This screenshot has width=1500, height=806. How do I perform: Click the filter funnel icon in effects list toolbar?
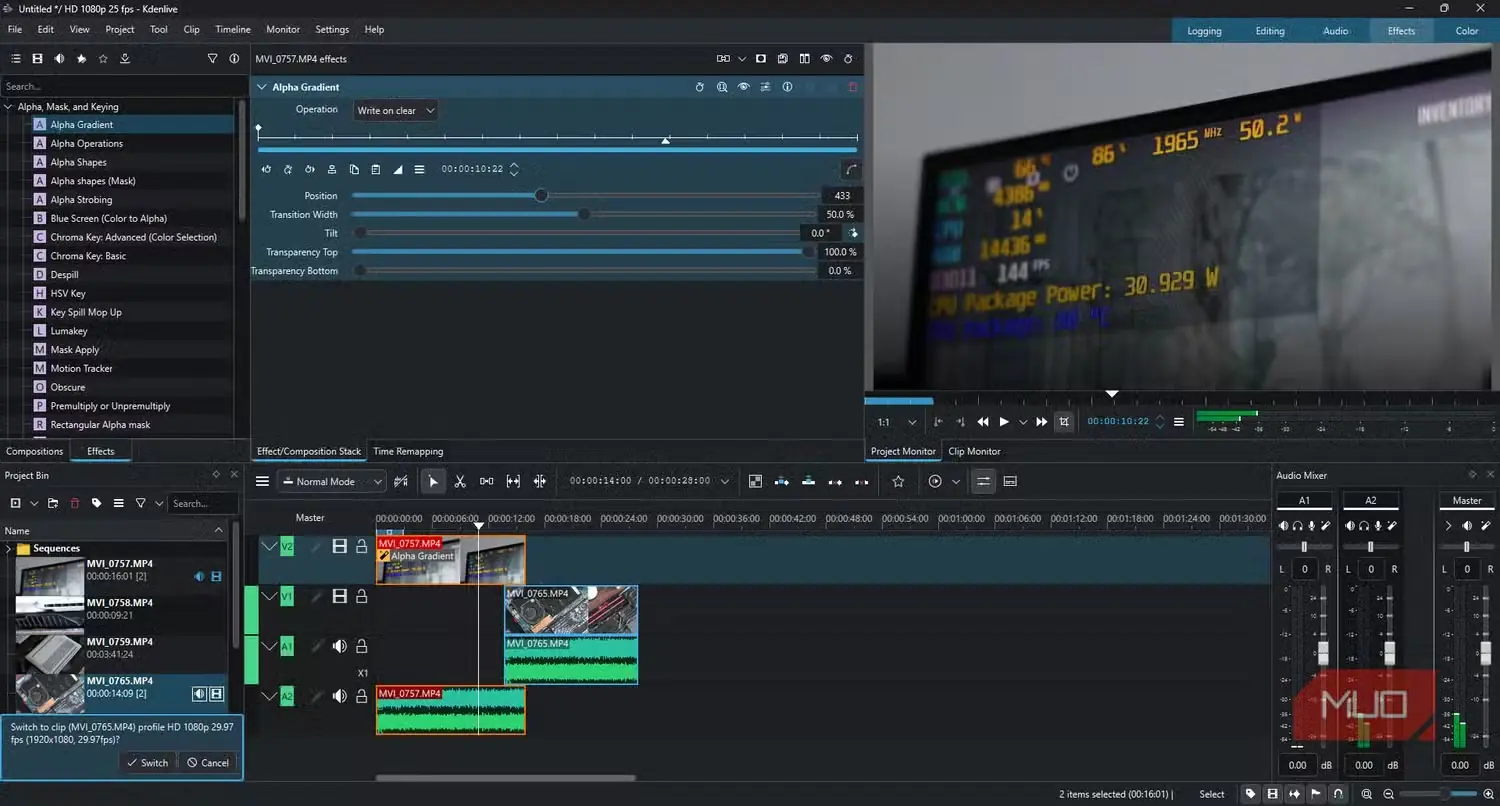(212, 59)
